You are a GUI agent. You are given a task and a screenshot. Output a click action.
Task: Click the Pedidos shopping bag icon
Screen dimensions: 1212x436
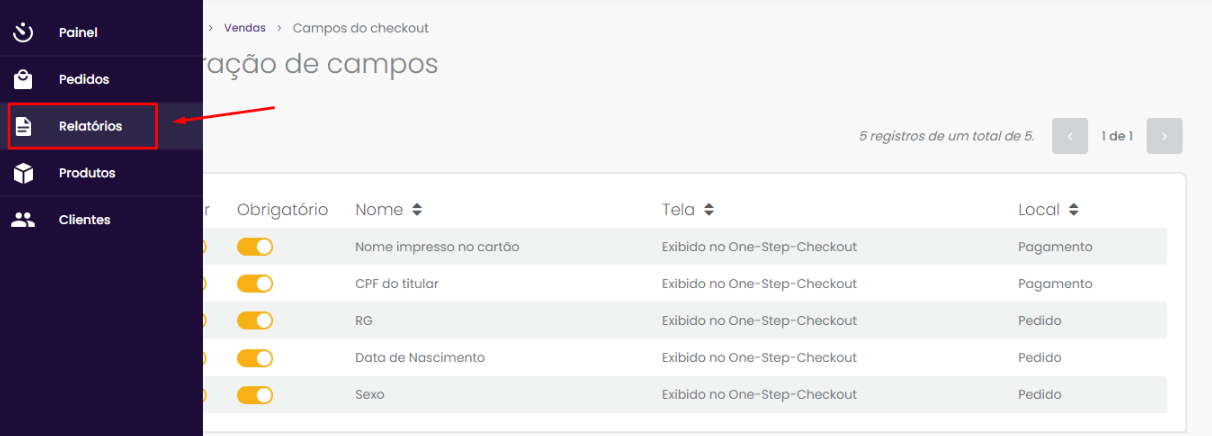tap(23, 79)
